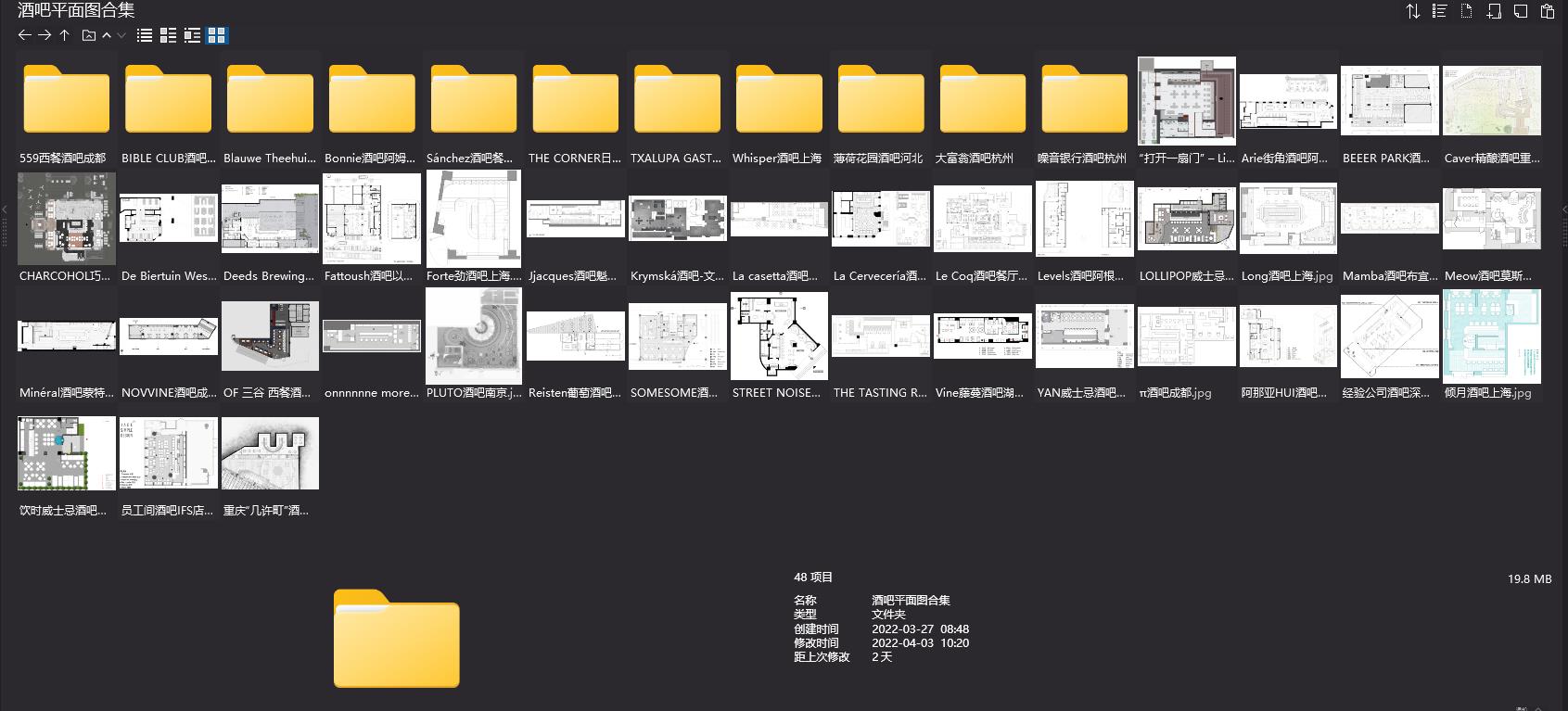This screenshot has height=711, width=1568.
Task: Click the paste clipboard icon
Action: coord(1548,11)
